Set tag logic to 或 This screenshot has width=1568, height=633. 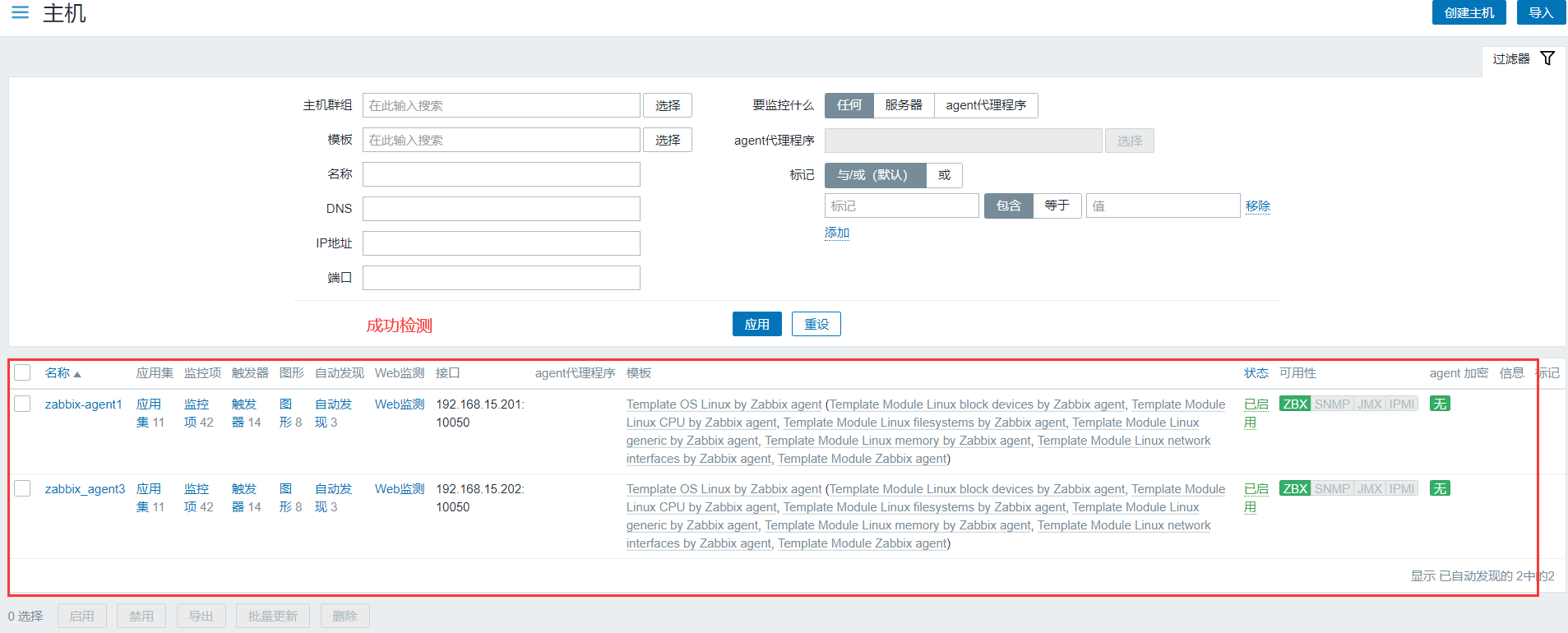tap(944, 175)
